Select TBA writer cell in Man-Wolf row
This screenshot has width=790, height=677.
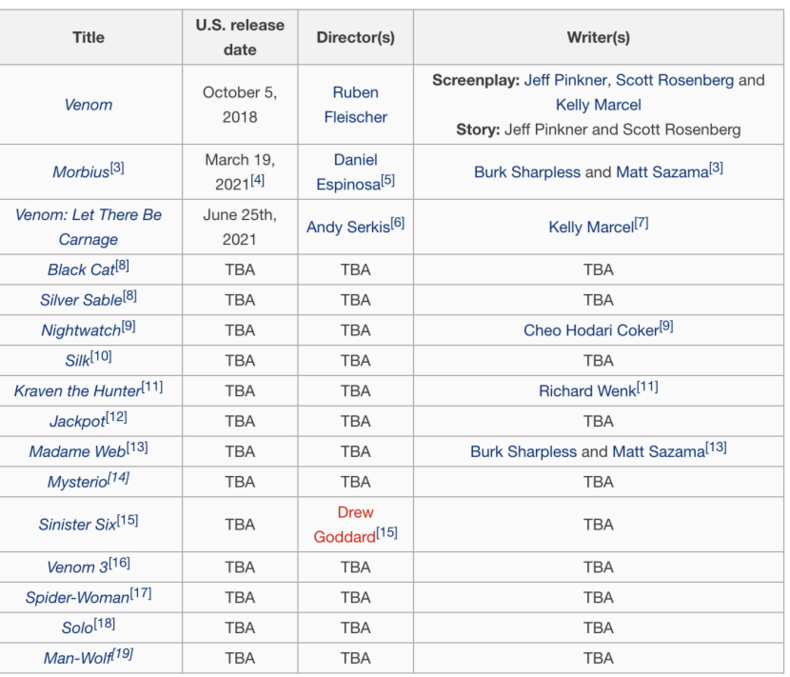pyautogui.click(x=599, y=658)
